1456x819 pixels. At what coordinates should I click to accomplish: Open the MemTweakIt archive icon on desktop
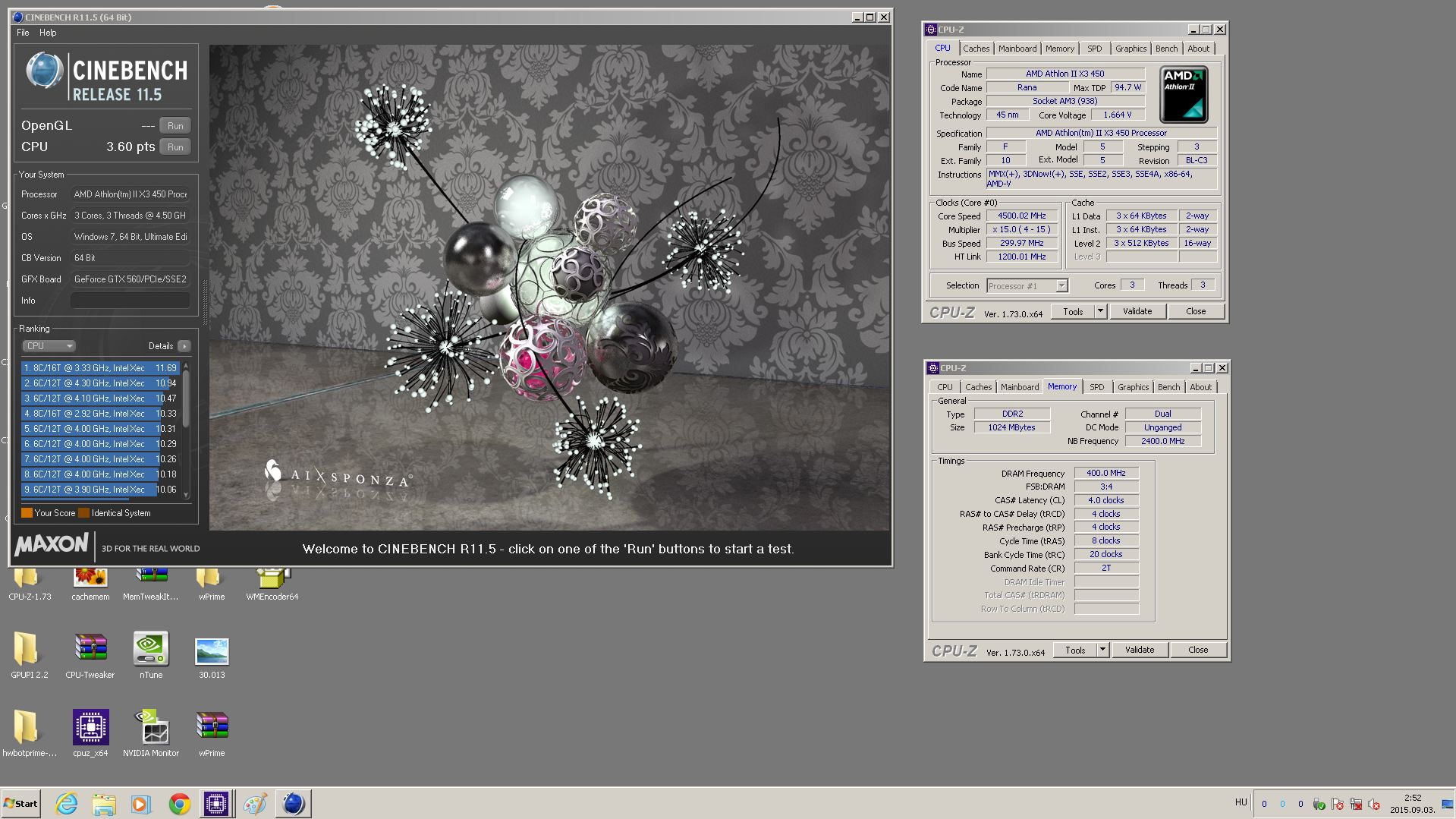click(151, 584)
